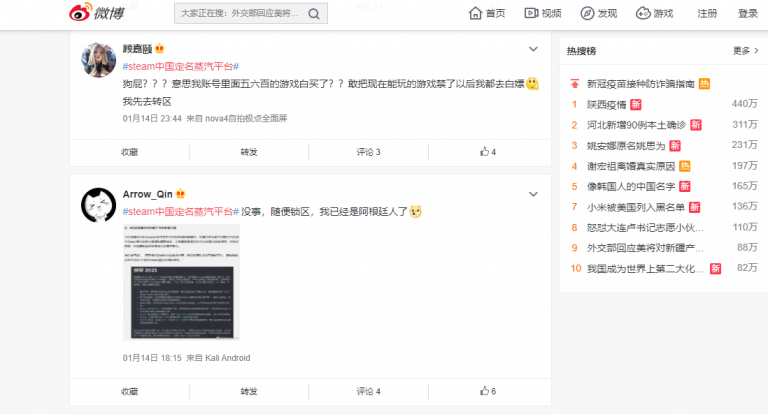Click the 注册 register link
Image resolution: width=768 pixels, height=414 pixels.
pyautogui.click(x=707, y=13)
